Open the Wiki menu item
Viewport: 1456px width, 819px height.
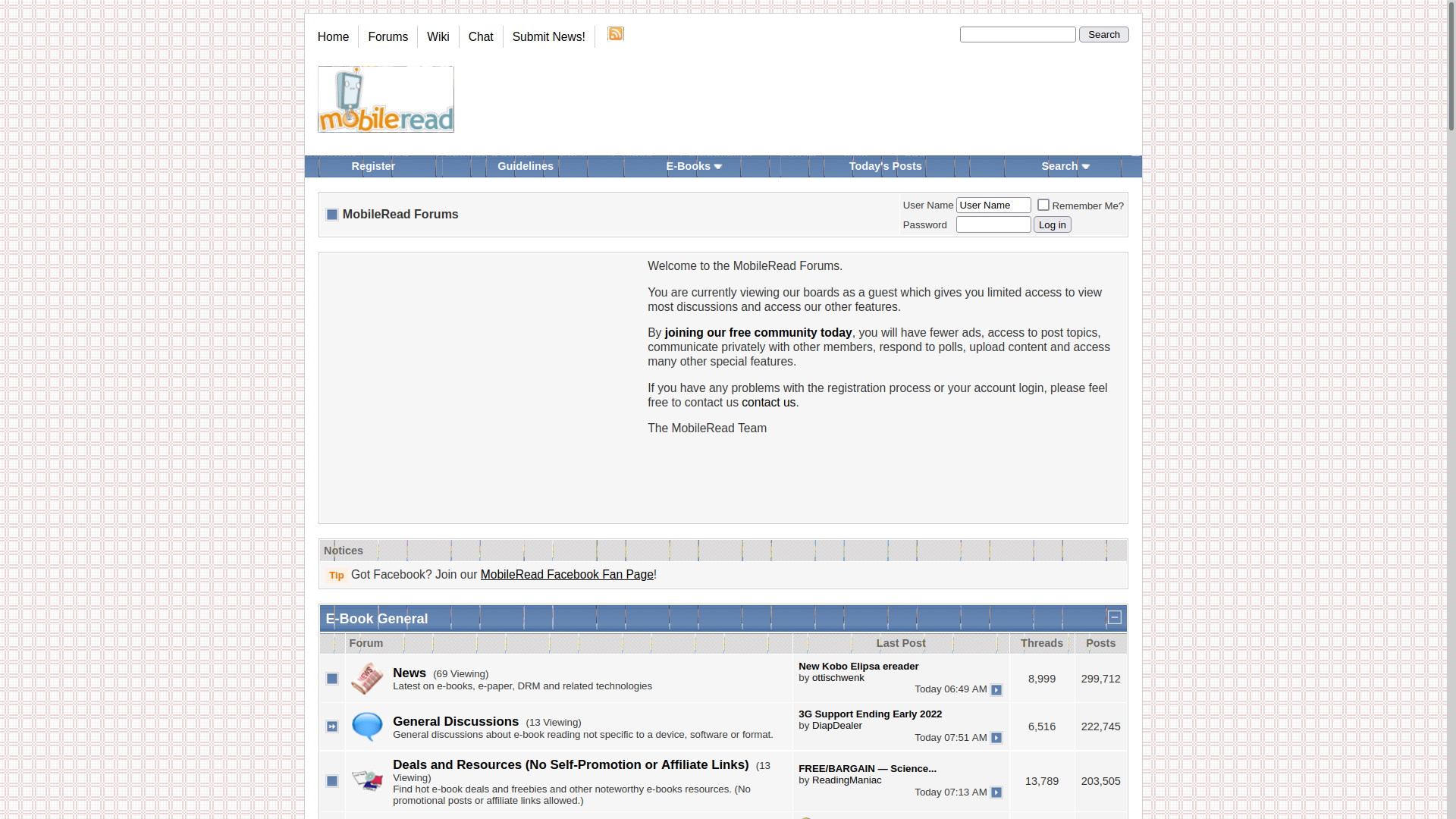point(438,36)
